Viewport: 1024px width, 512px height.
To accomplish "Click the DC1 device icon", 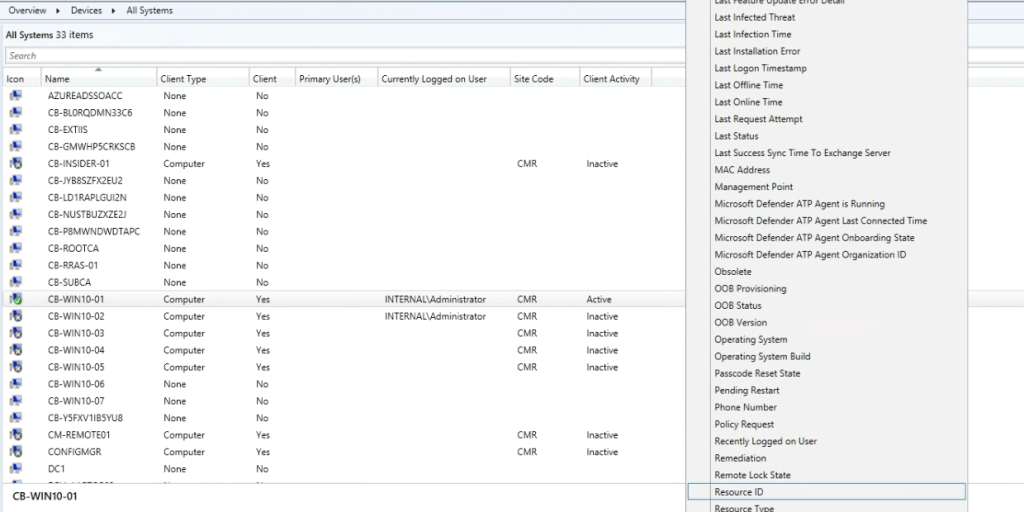I will 16,469.
